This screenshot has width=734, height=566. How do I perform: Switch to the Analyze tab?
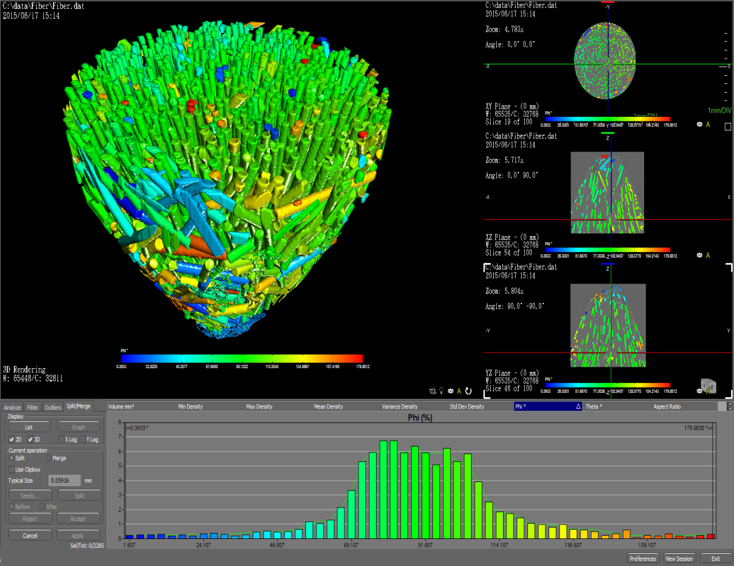pyautogui.click(x=12, y=407)
